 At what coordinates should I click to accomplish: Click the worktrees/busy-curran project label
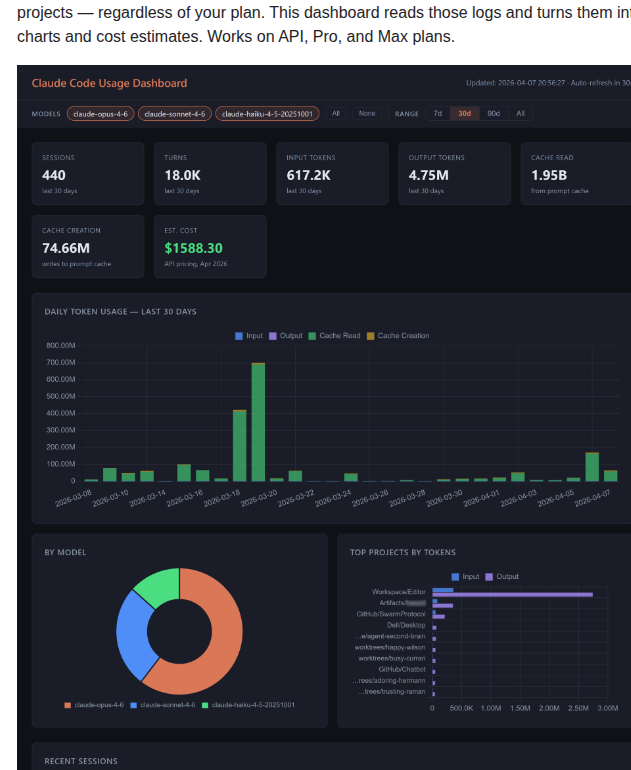pos(392,659)
